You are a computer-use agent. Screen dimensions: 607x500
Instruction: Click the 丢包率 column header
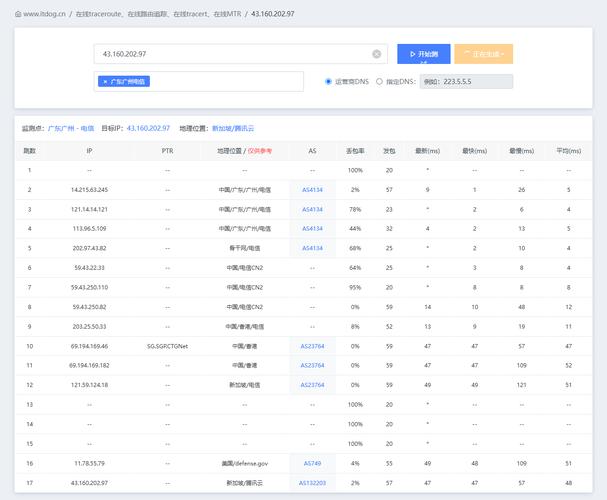pyautogui.click(x=355, y=151)
